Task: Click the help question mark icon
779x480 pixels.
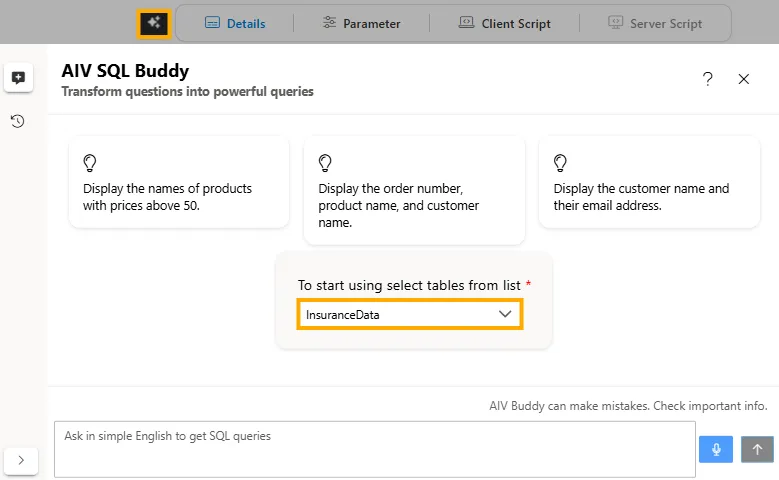Action: click(708, 79)
